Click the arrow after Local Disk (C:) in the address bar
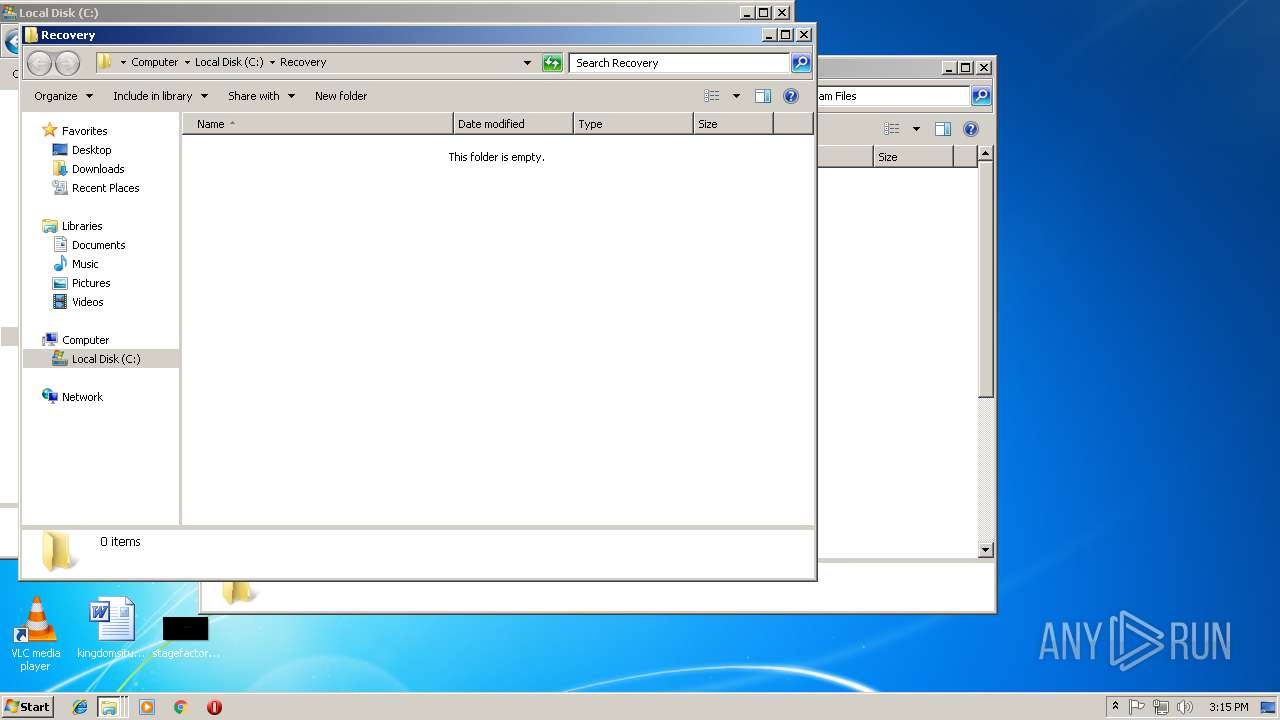 pyautogui.click(x=272, y=62)
